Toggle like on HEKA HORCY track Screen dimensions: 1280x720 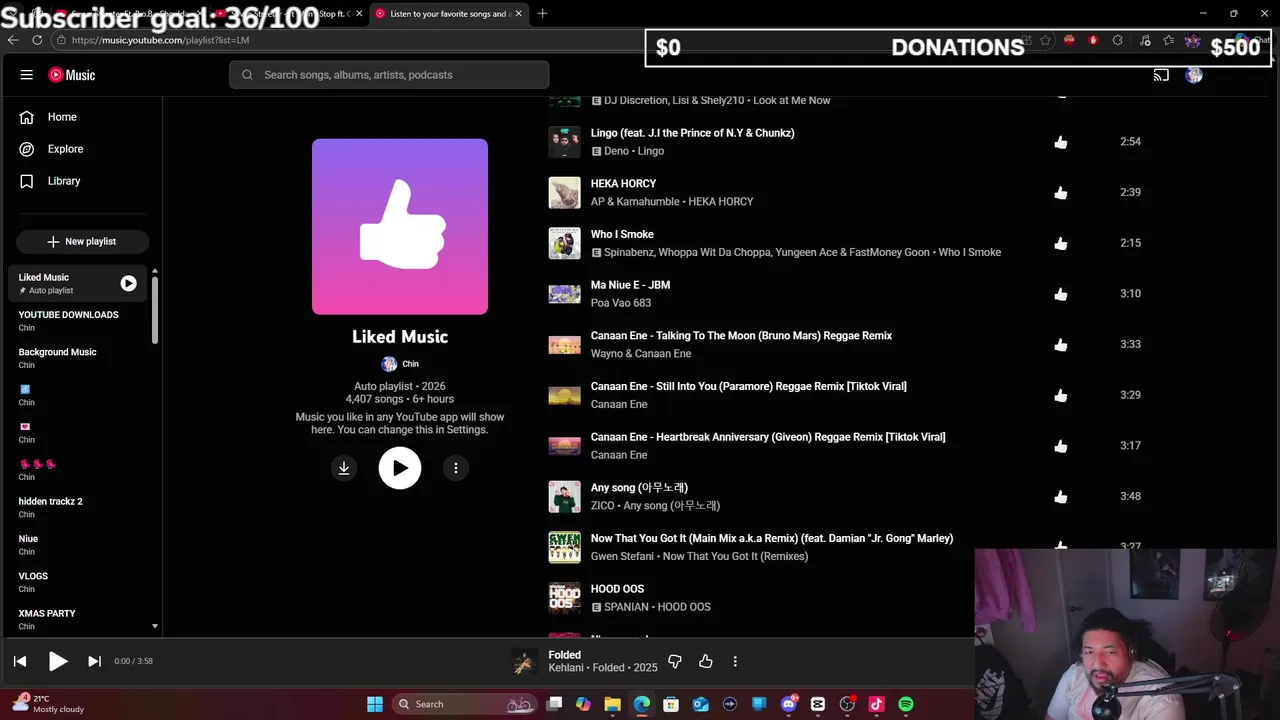tap(1061, 193)
